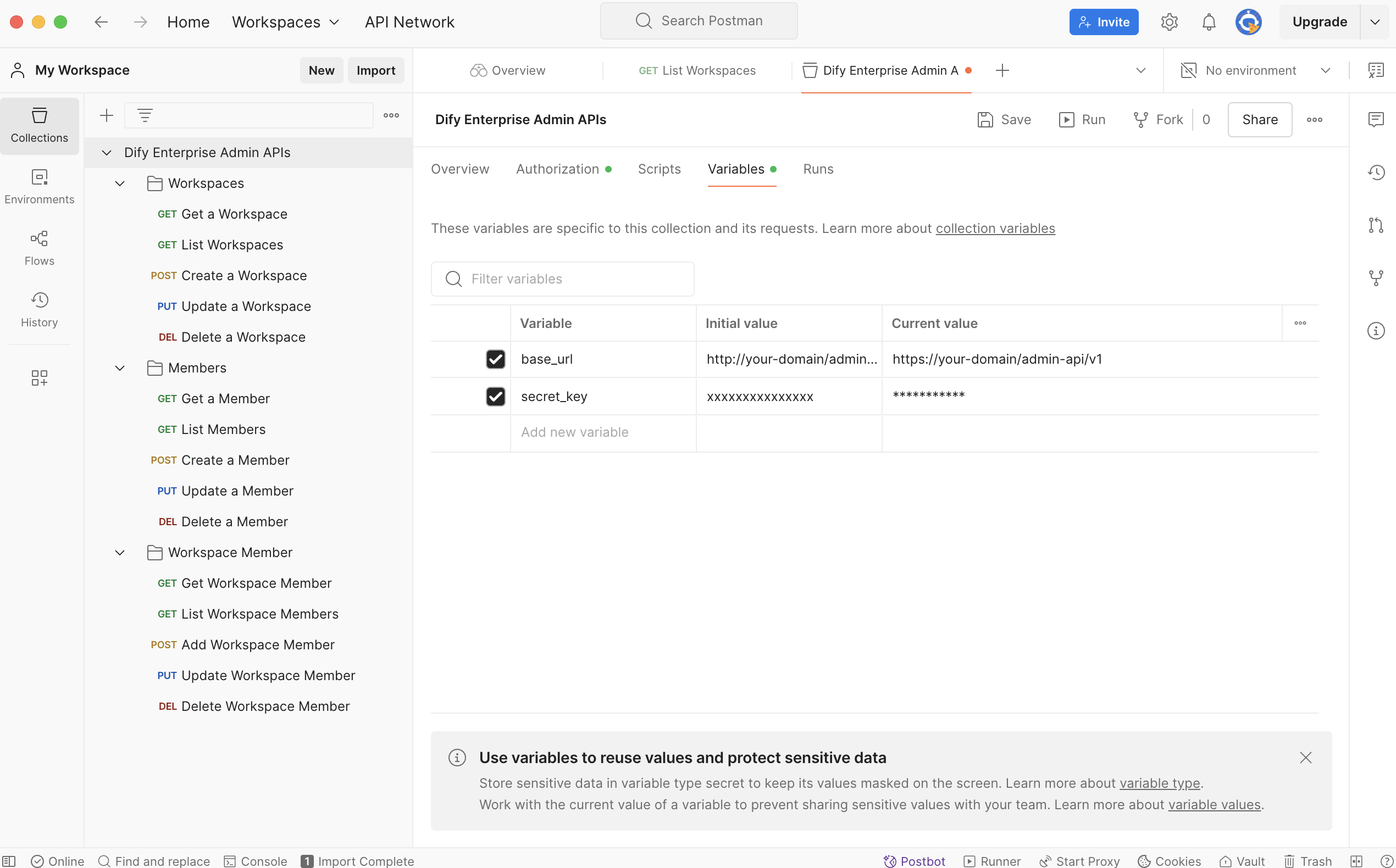This screenshot has height=868, width=1396.
Task: Open the configure sidebar grid icon
Action: click(x=39, y=377)
